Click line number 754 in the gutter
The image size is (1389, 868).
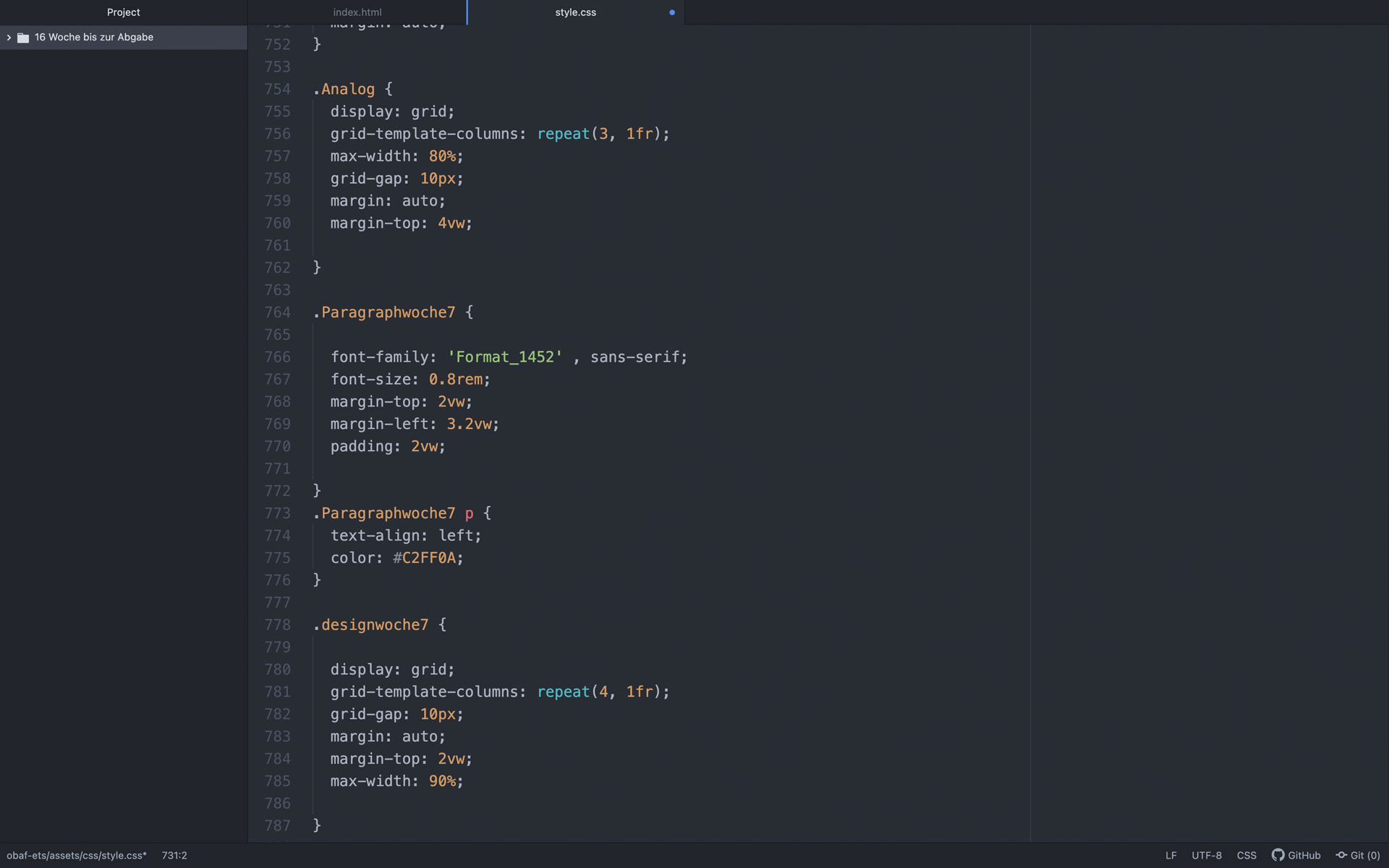click(x=278, y=89)
